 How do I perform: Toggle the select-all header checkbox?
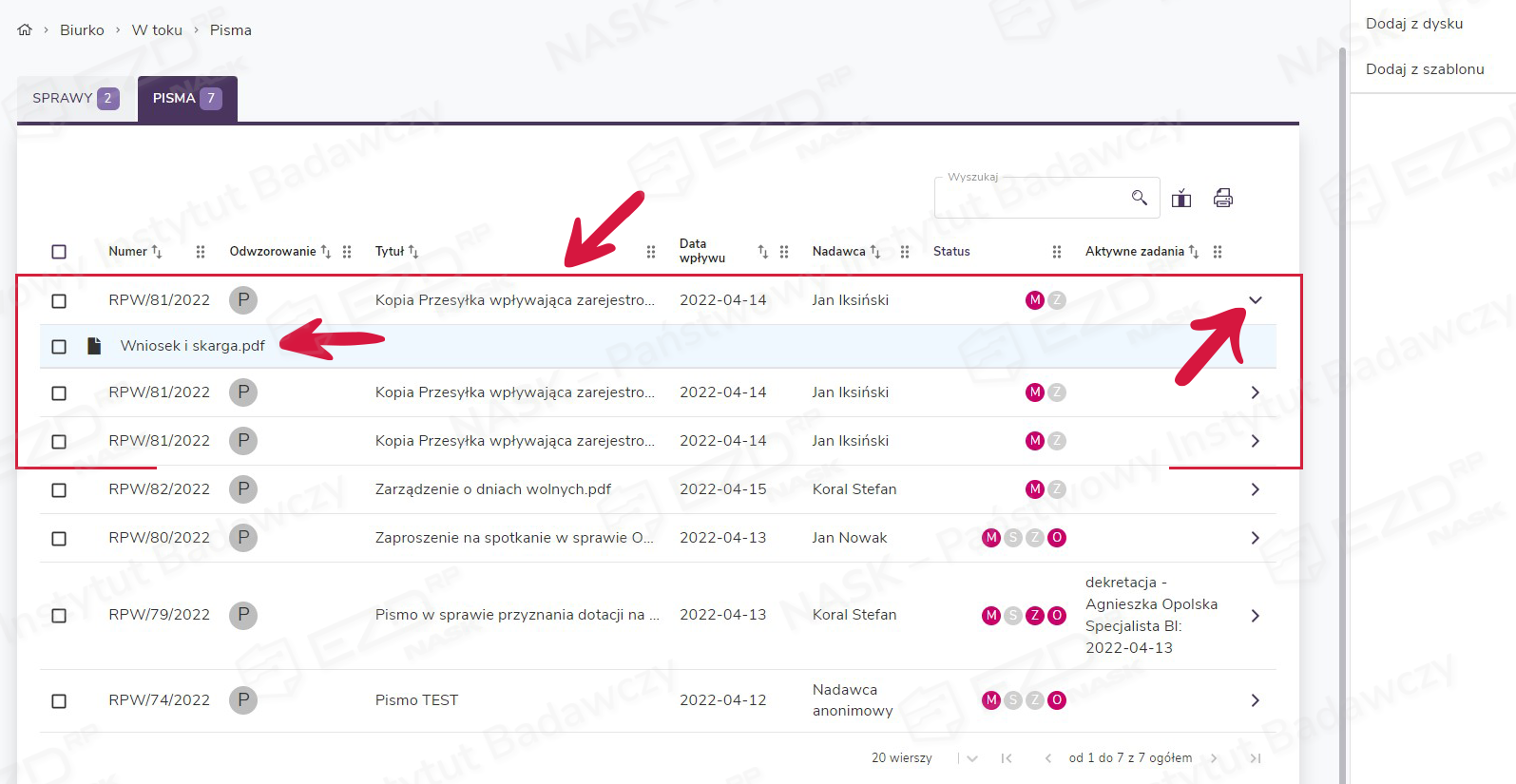coord(59,252)
